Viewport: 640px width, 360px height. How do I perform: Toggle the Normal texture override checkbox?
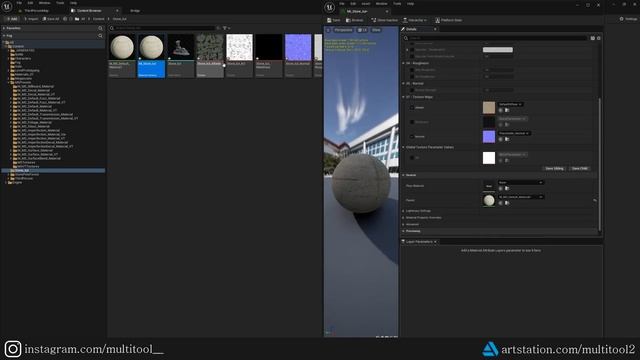pos(412,136)
